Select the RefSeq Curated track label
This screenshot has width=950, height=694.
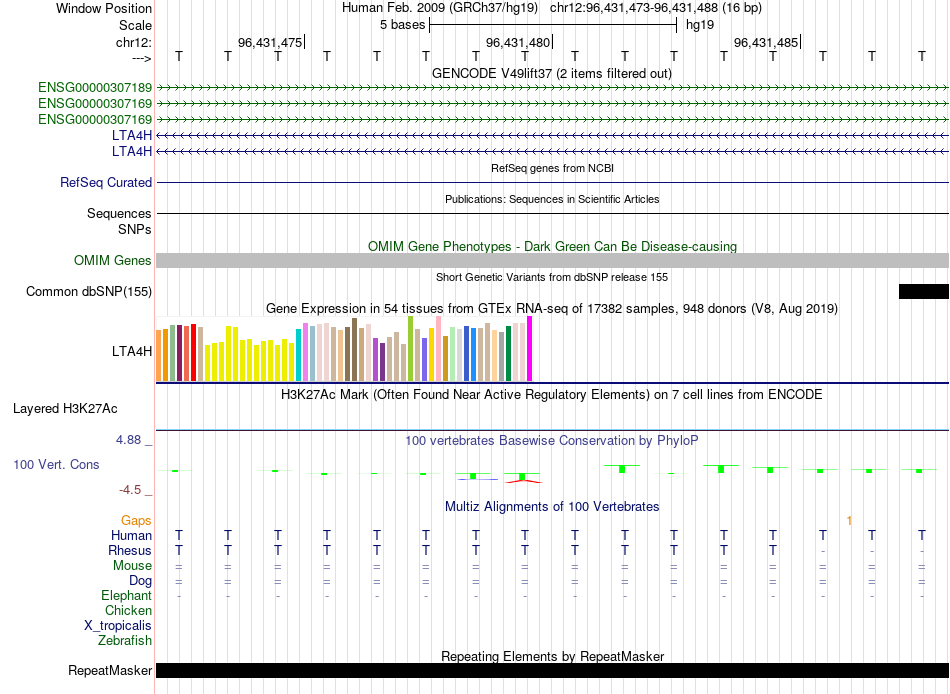(x=106, y=182)
